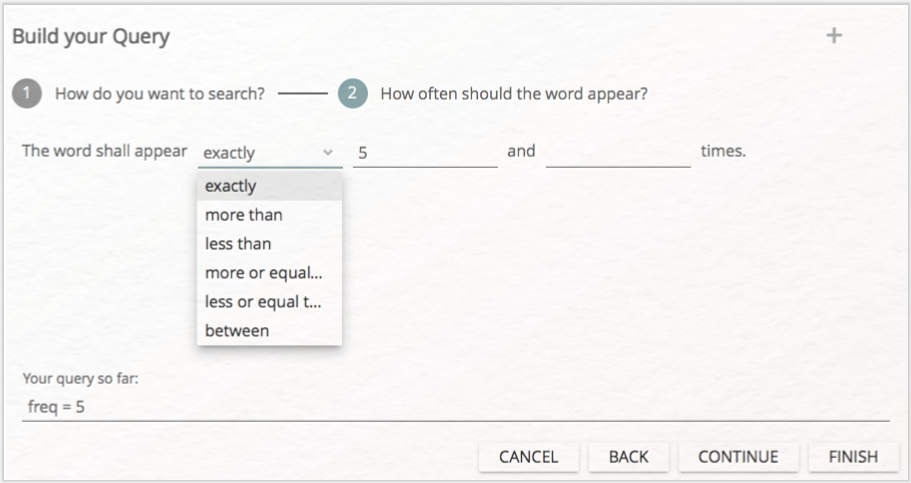The width and height of the screenshot is (911, 483).
Task: Choose 'exactly' from the dropdown list
Action: pos(270,186)
